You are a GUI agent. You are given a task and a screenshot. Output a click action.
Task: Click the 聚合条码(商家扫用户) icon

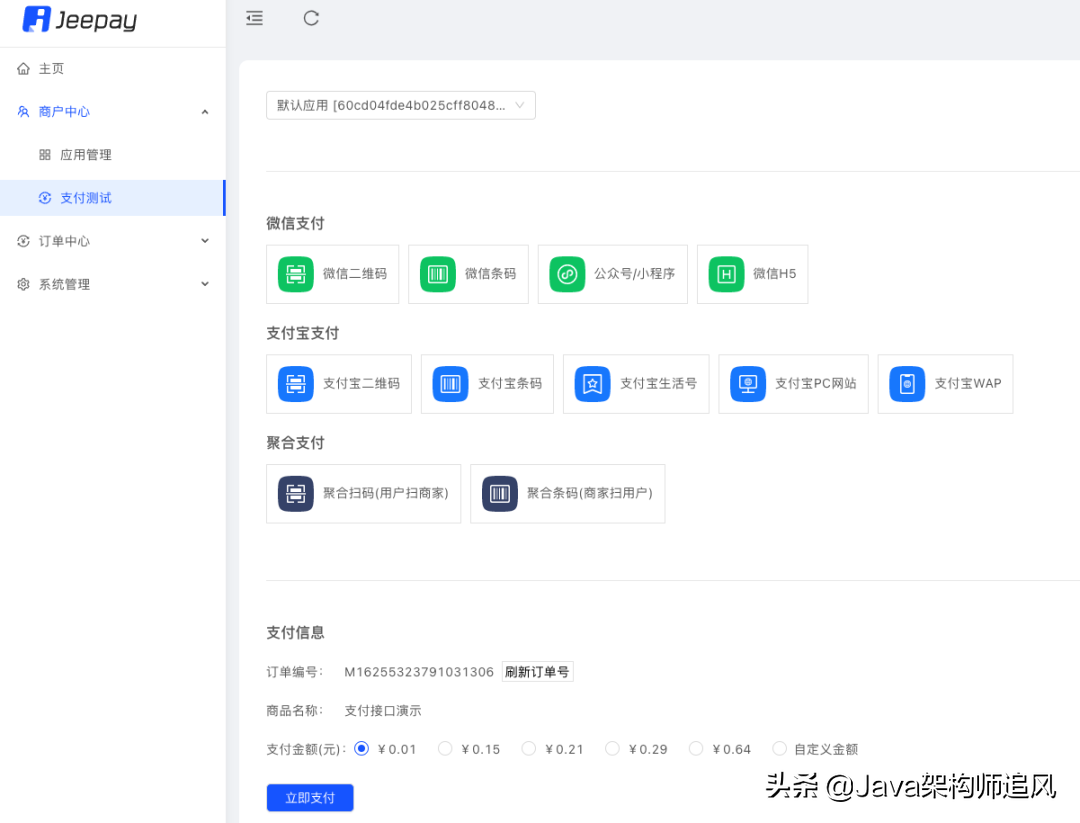coord(567,493)
